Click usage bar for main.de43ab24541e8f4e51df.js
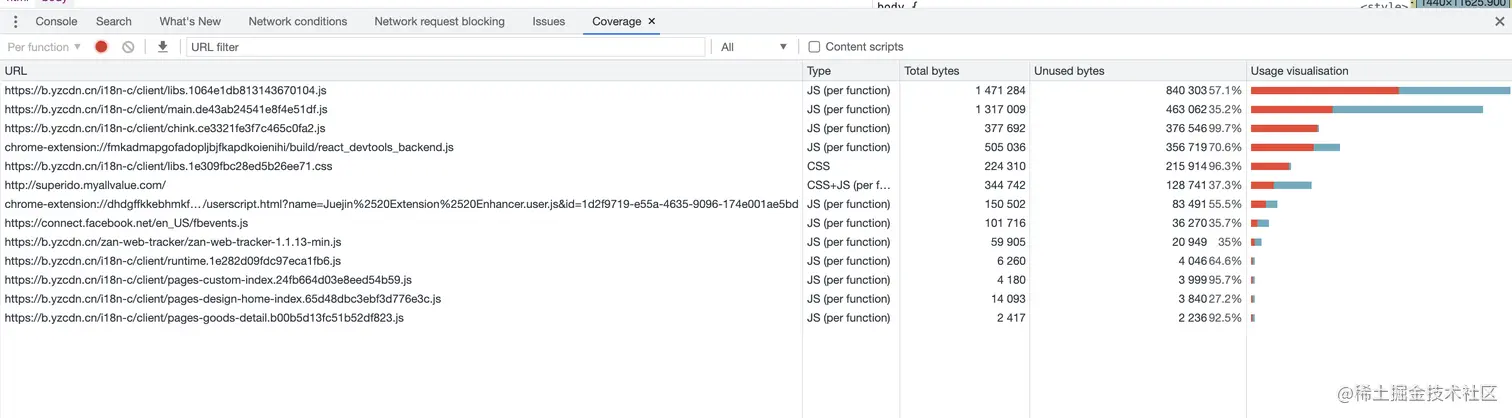 1367,109
